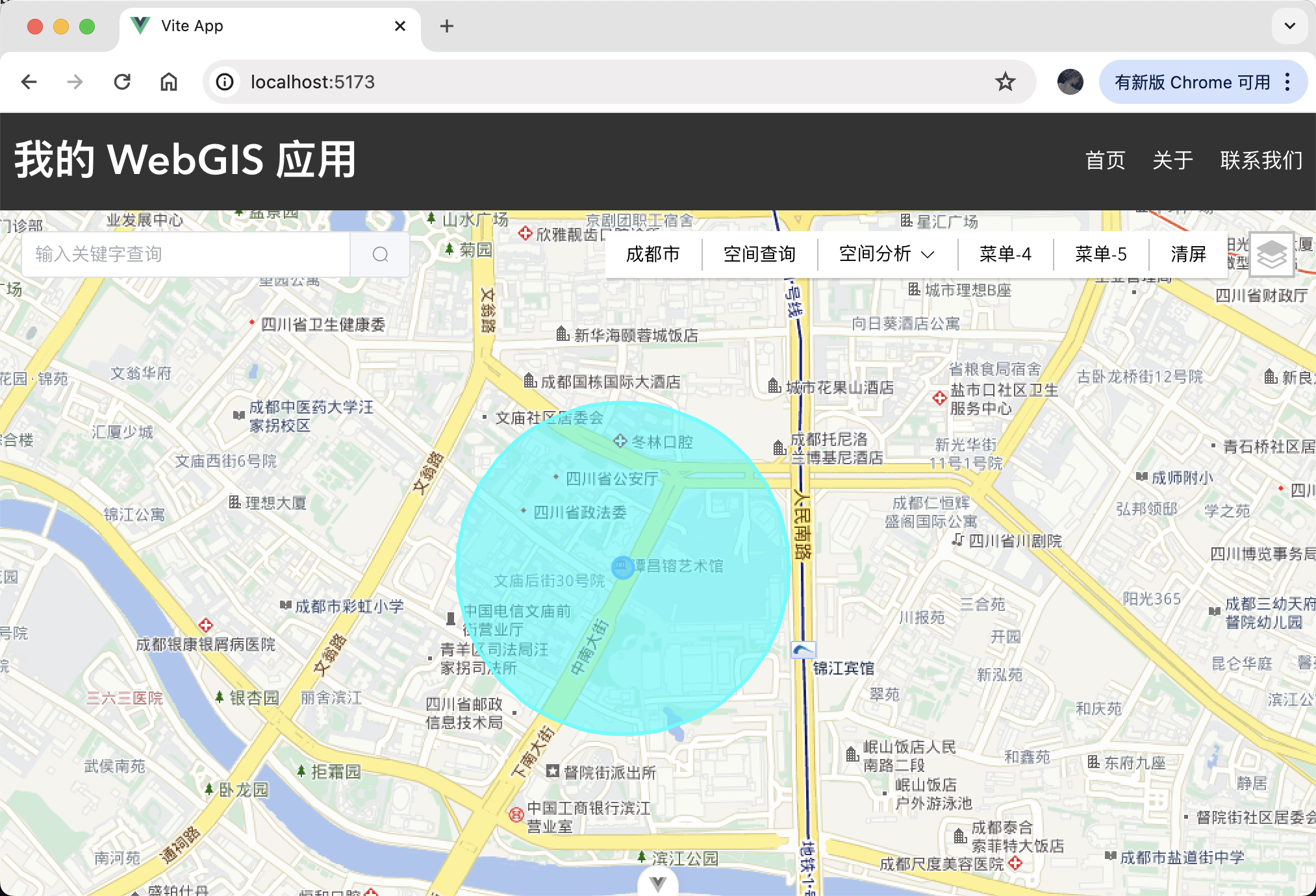The image size is (1316, 896).
Task: Click the 卧龙园 park label
Action: (x=243, y=790)
